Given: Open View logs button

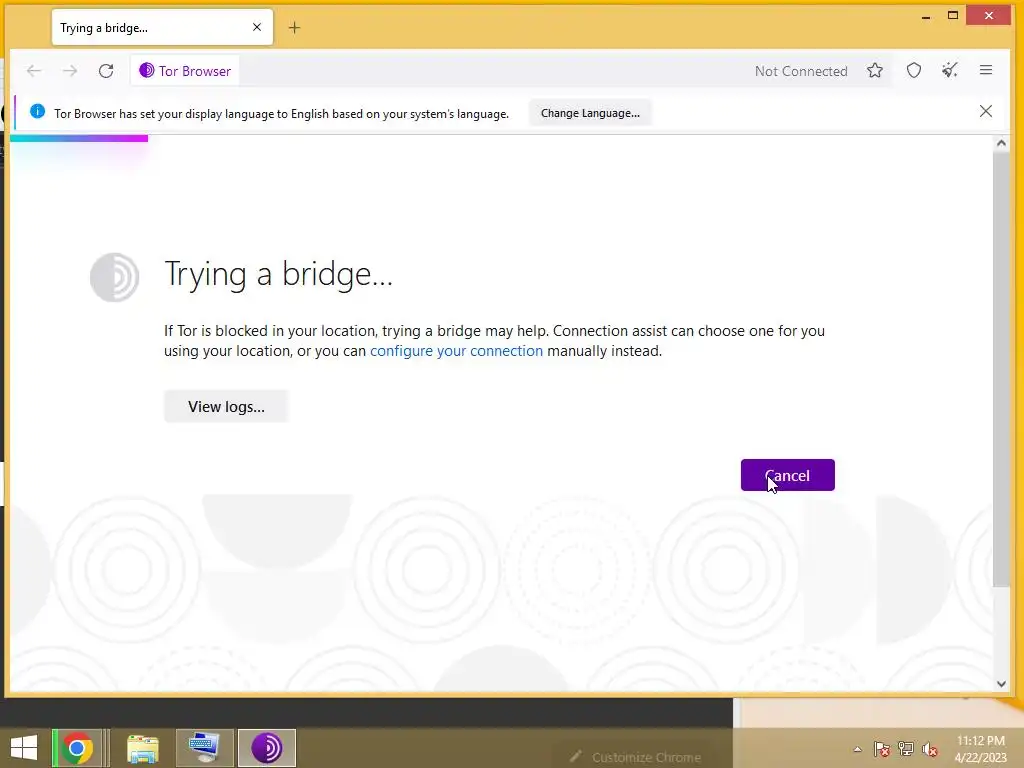Looking at the screenshot, I should click(226, 406).
